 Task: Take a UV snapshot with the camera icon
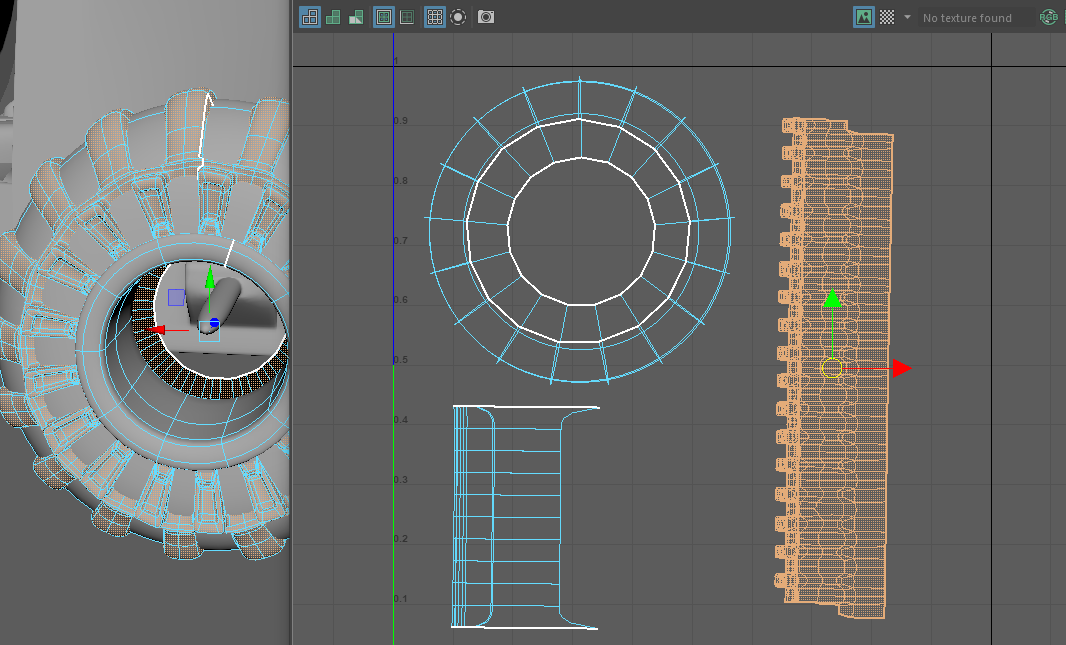[x=485, y=17]
